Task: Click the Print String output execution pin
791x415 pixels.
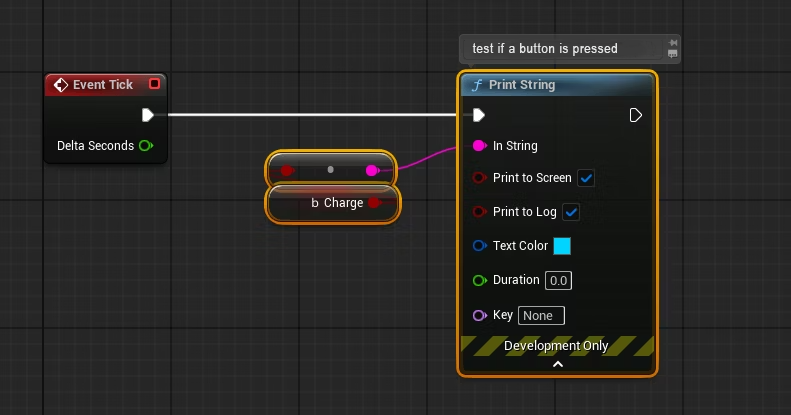Action: pyautogui.click(x=636, y=115)
